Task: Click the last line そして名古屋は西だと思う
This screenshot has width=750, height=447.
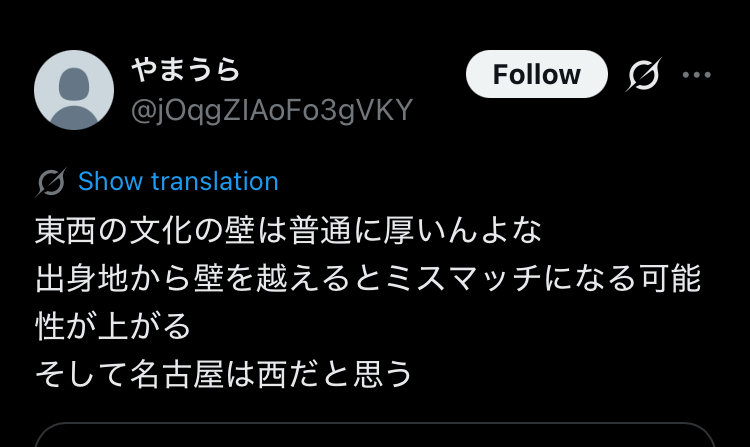Action: tap(224, 374)
